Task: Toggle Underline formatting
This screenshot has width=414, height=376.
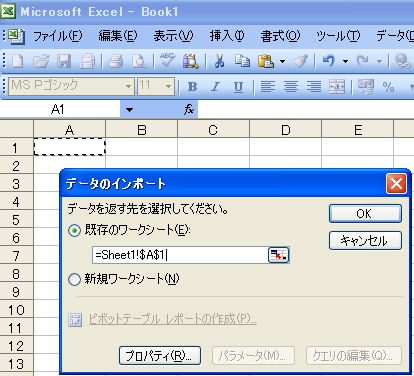Action: (238, 87)
